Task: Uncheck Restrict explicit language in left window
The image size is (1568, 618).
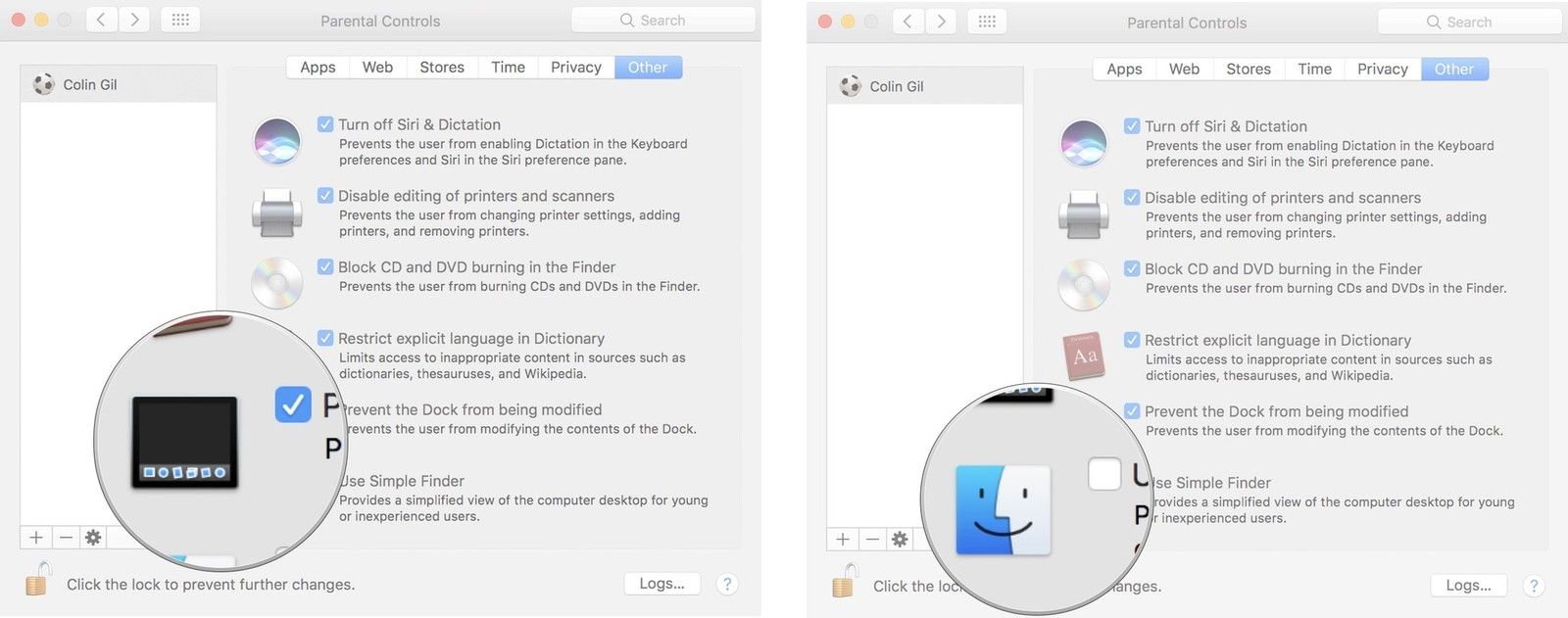Action: 325,338
